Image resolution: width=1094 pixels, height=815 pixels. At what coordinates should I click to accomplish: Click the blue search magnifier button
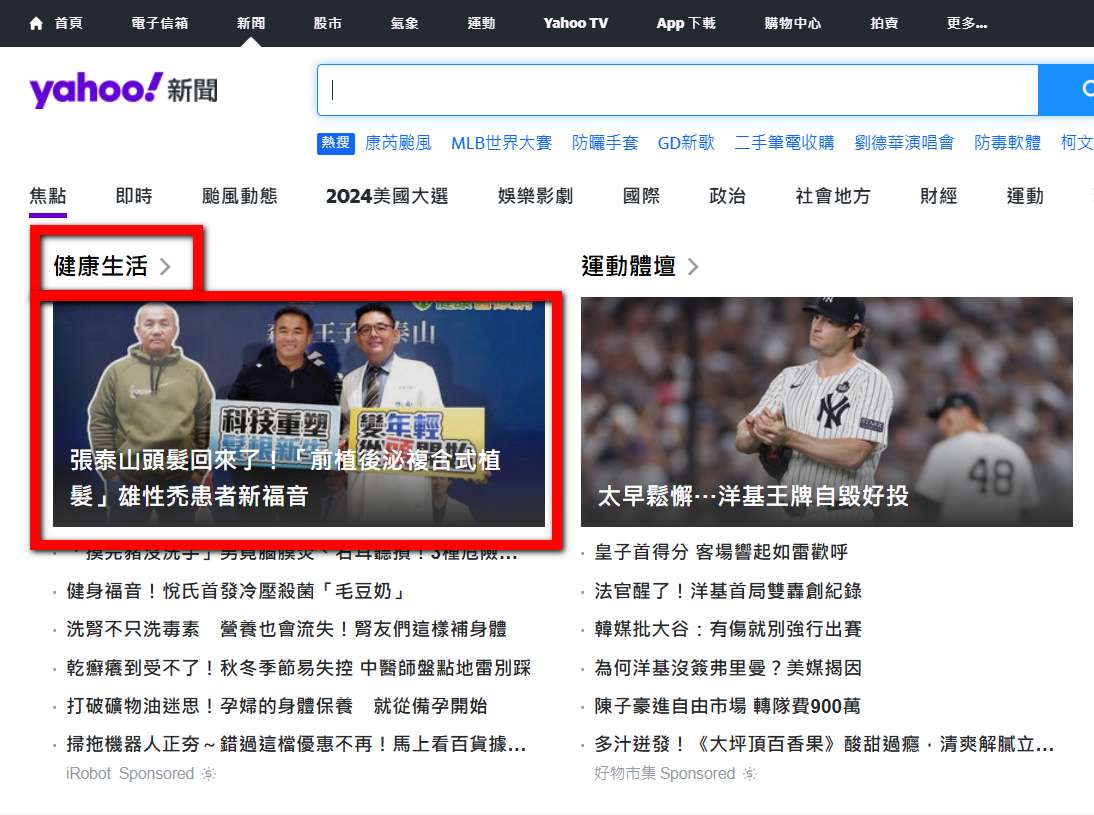coord(1066,89)
